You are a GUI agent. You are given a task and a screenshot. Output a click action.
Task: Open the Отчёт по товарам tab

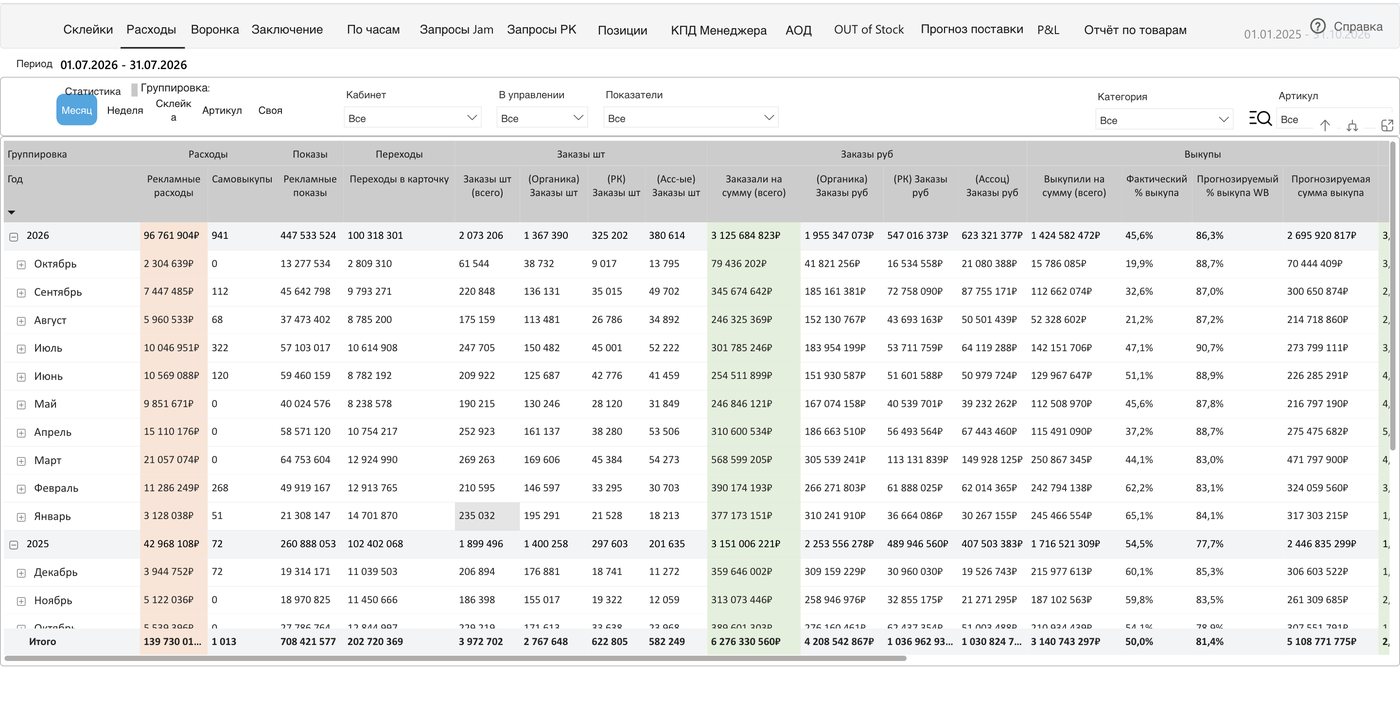tap(1135, 30)
